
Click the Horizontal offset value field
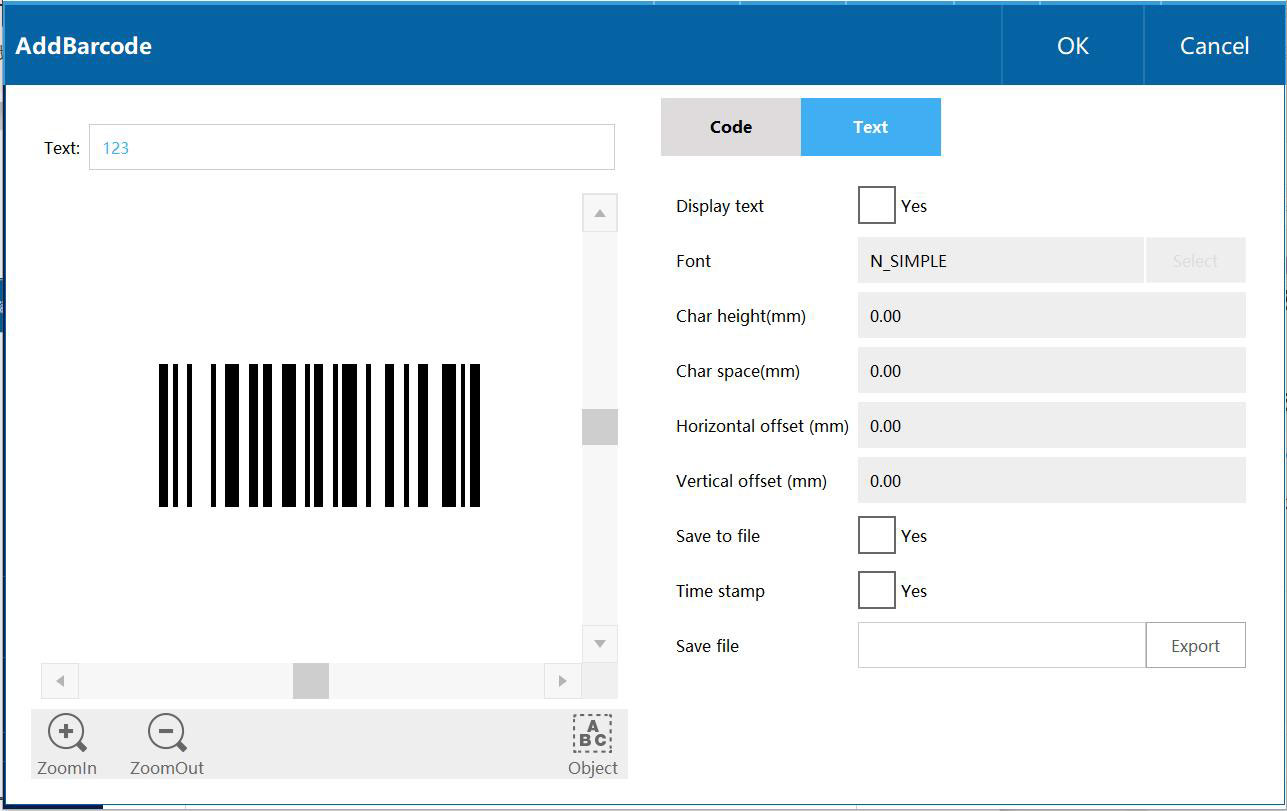point(1052,425)
